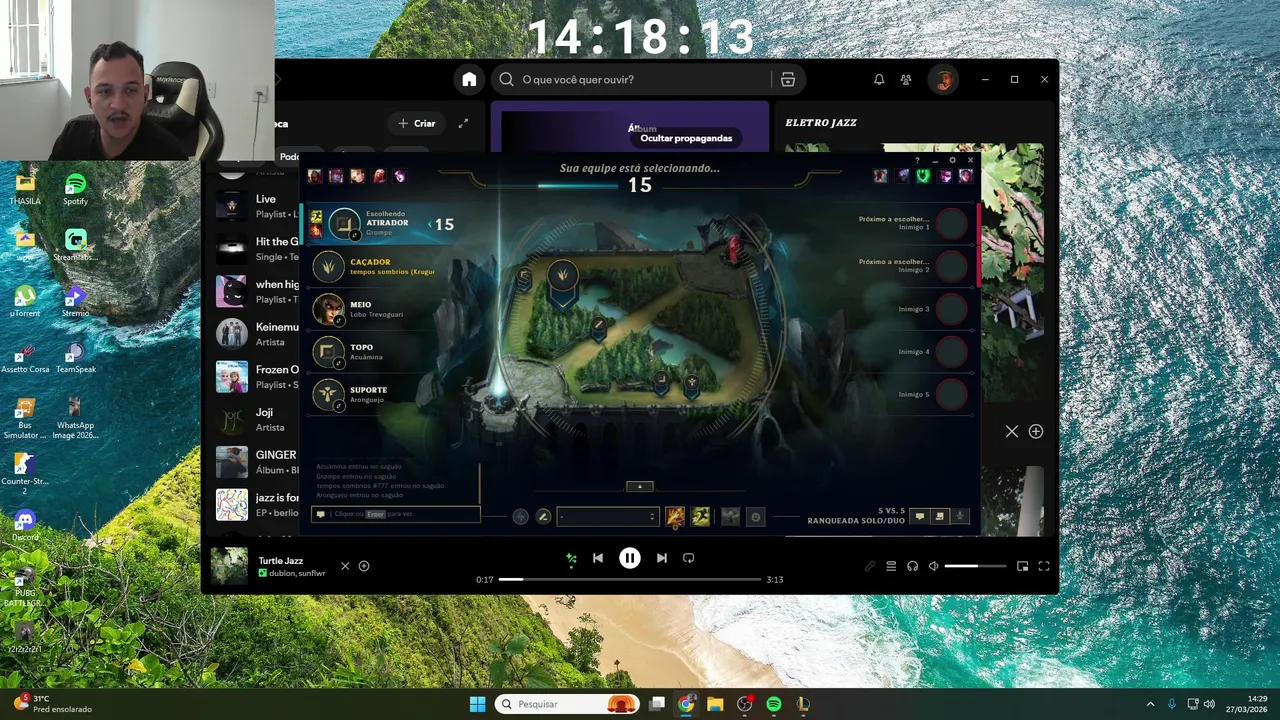This screenshot has width=1280, height=720.
Task: Add Turtle Jazz to liked songs with plus icon
Action: point(364,566)
